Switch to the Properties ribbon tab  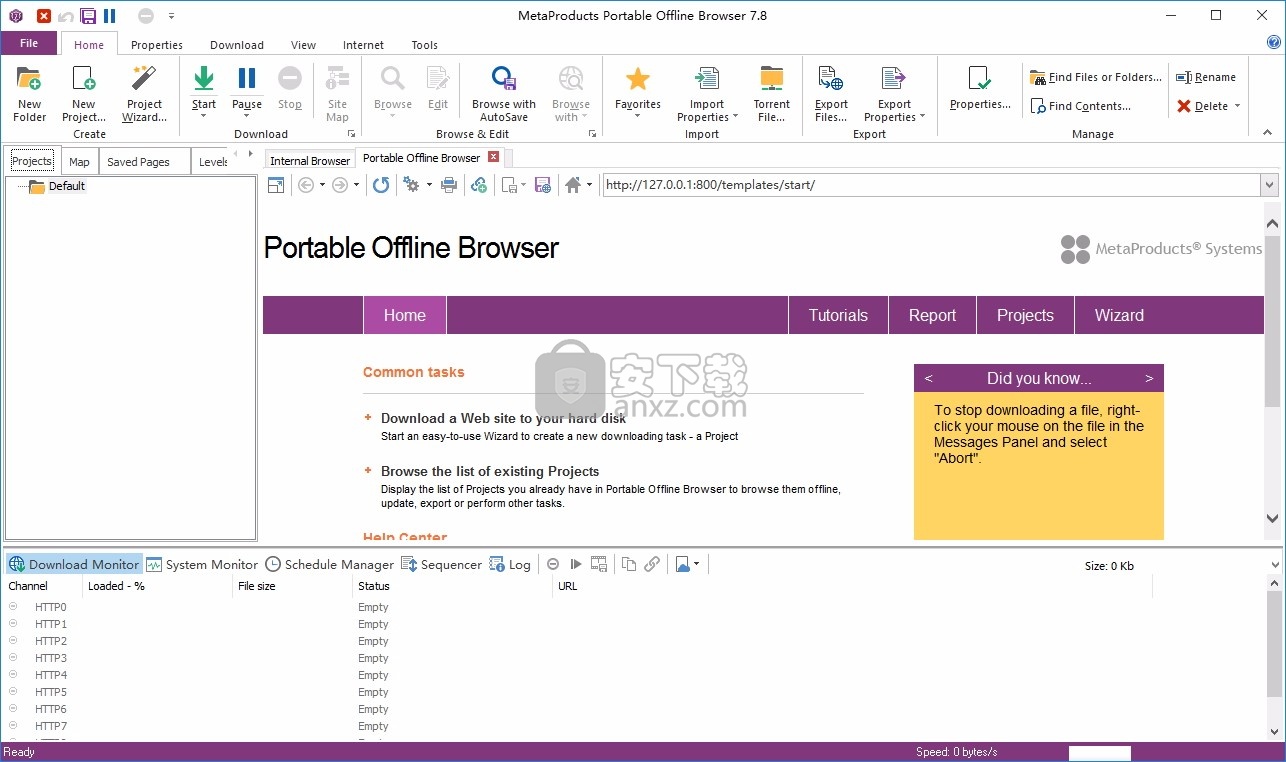point(157,45)
